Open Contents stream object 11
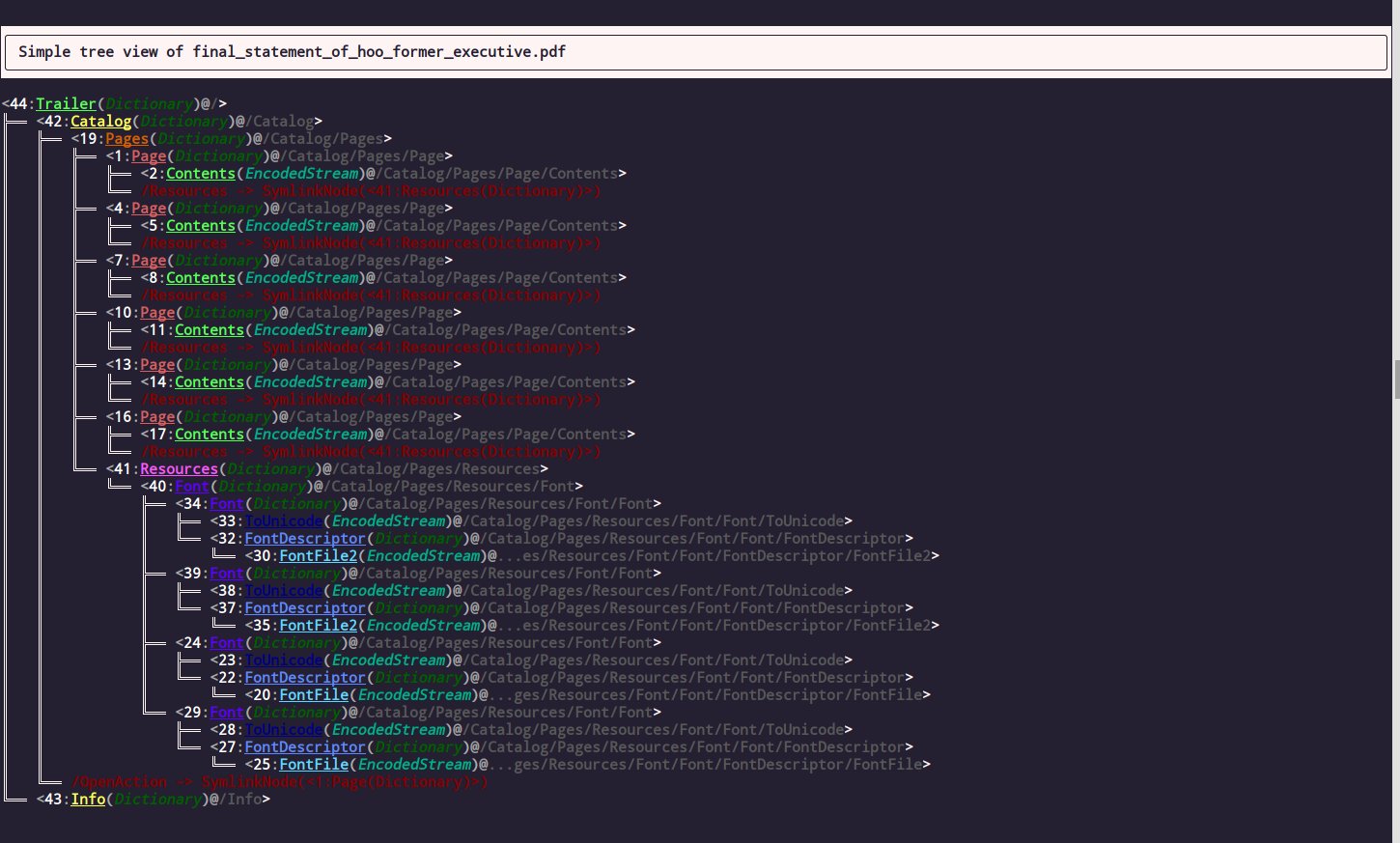The width and height of the screenshot is (1400, 843). coord(209,329)
